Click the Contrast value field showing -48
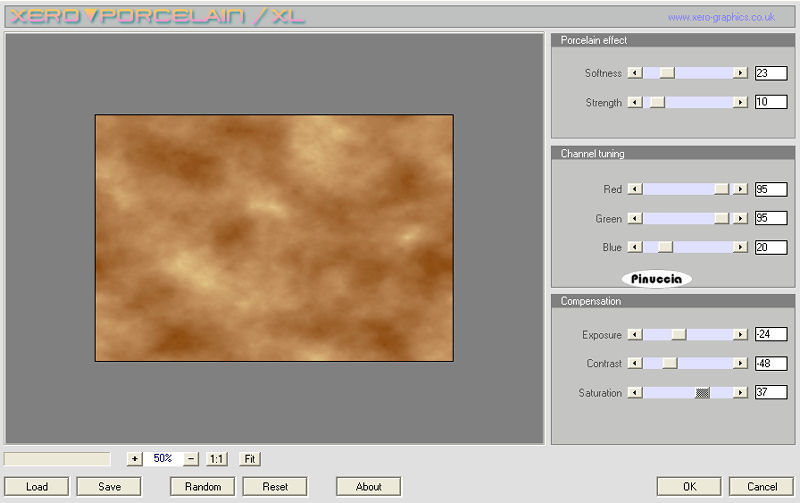The image size is (800, 503). pos(771,363)
